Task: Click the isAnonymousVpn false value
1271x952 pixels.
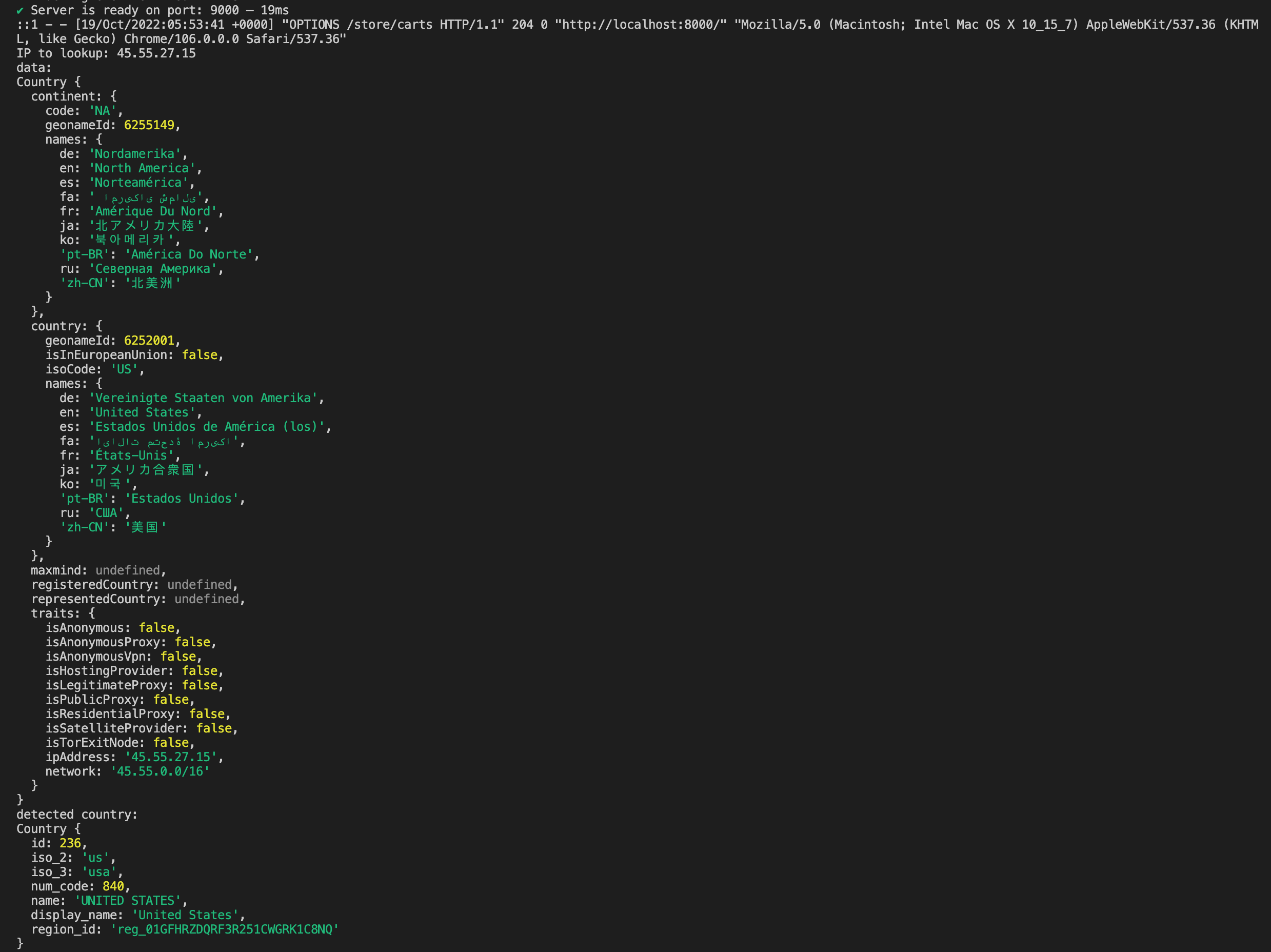Action: (x=178, y=657)
